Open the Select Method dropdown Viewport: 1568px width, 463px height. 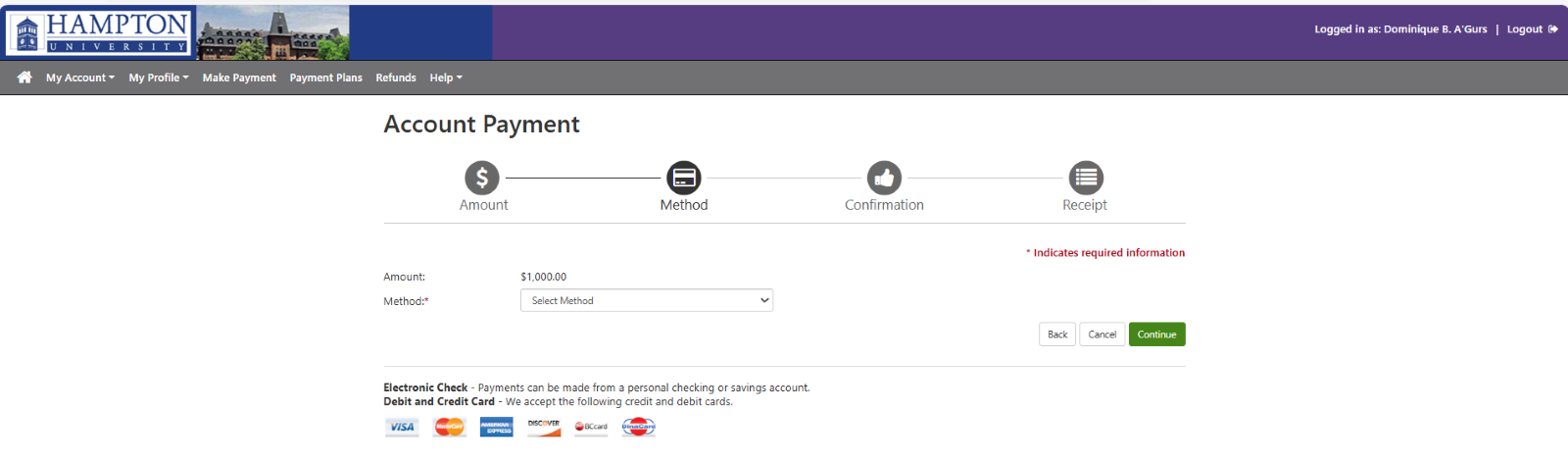pyautogui.click(x=647, y=301)
